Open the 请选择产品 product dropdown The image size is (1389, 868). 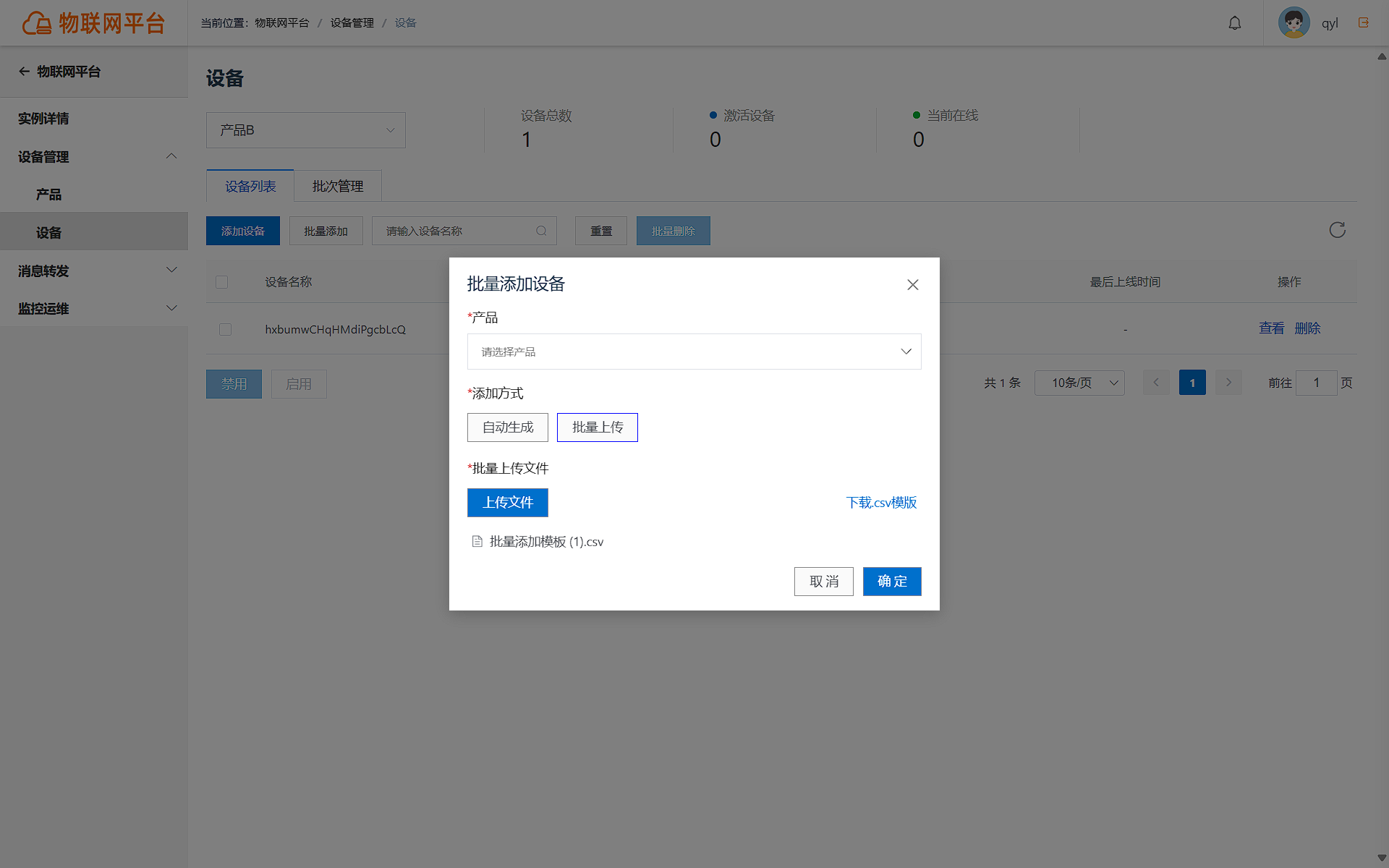click(x=694, y=352)
